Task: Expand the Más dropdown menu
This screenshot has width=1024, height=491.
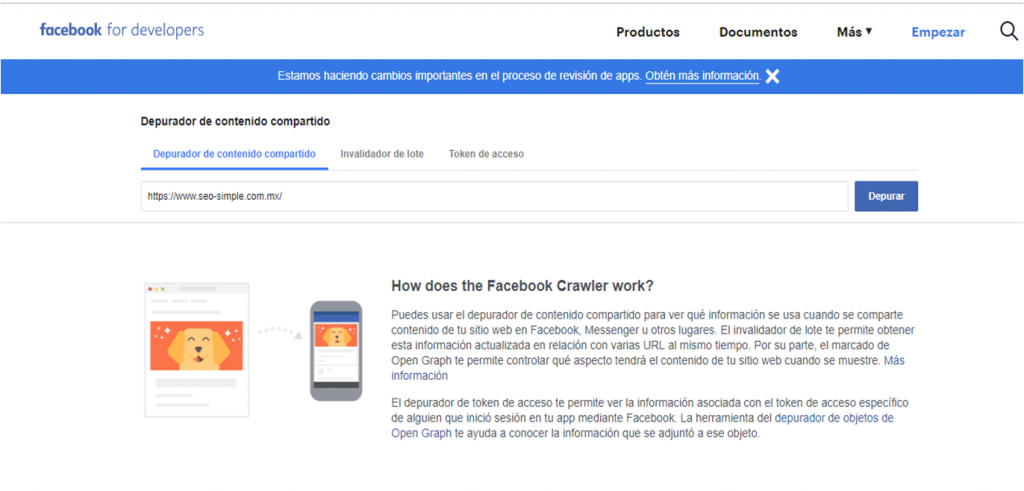Action: tap(854, 32)
